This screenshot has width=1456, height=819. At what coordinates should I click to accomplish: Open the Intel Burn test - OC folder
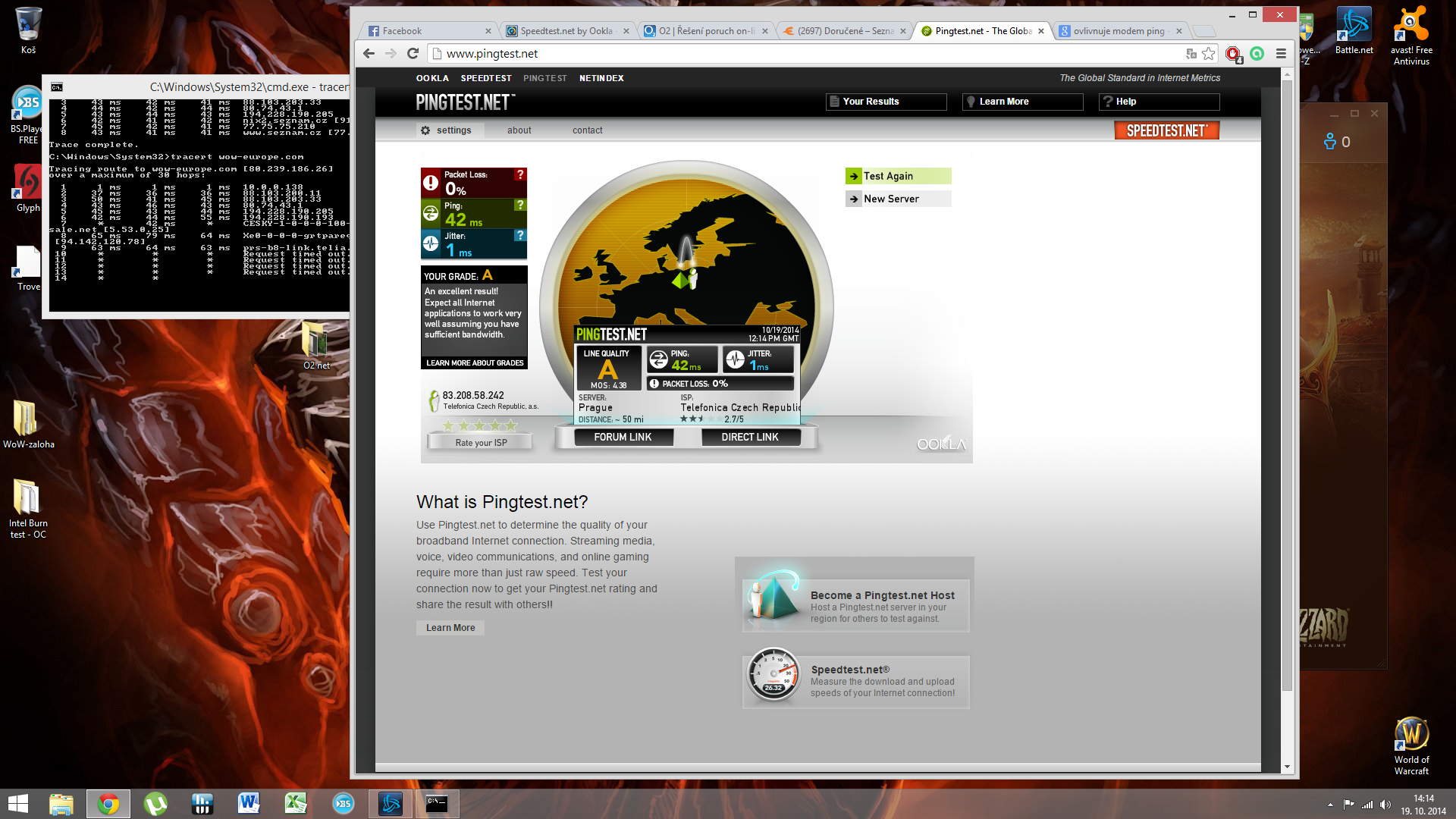point(28,508)
